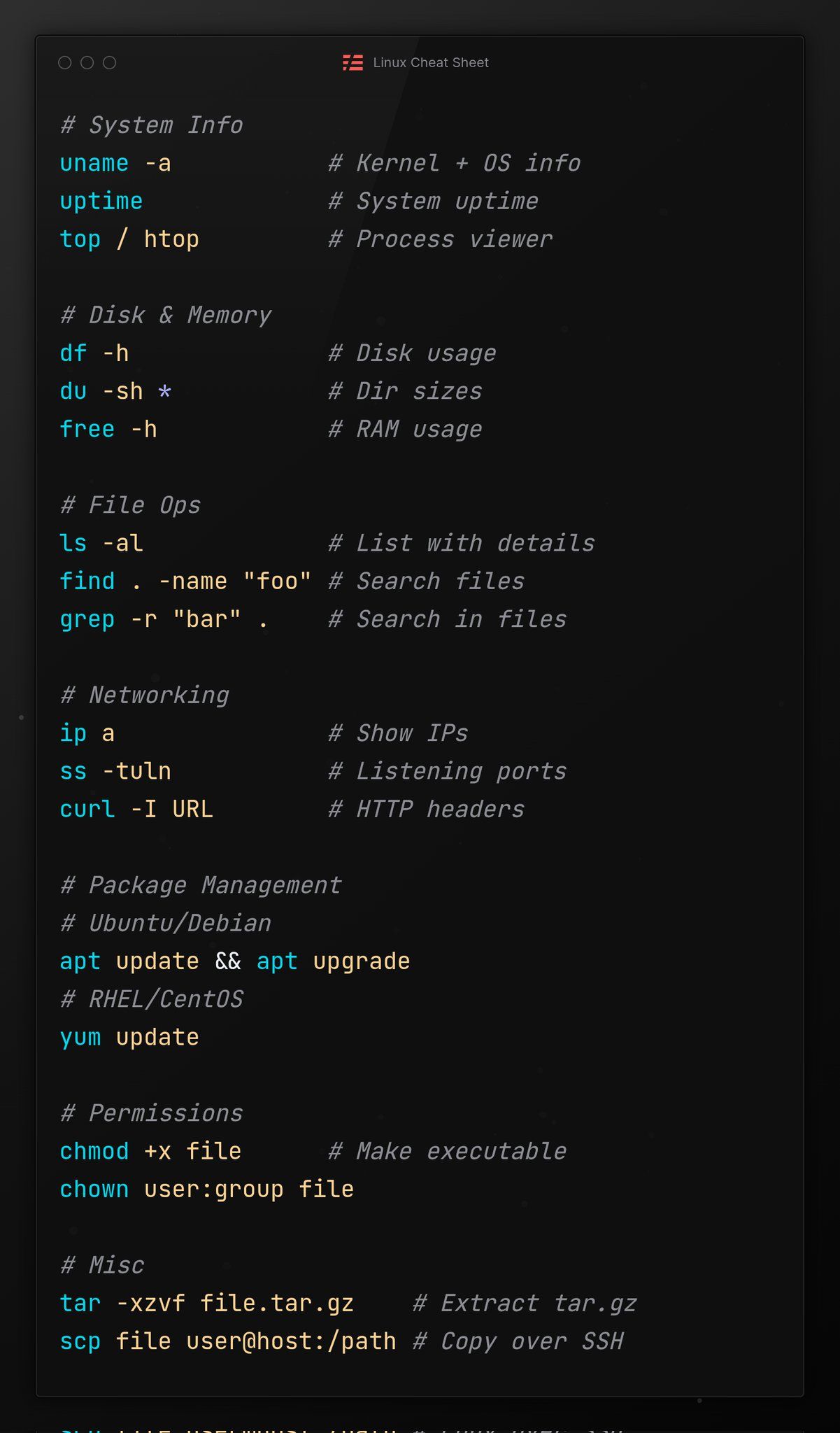Click the middle window circle button

click(x=87, y=63)
